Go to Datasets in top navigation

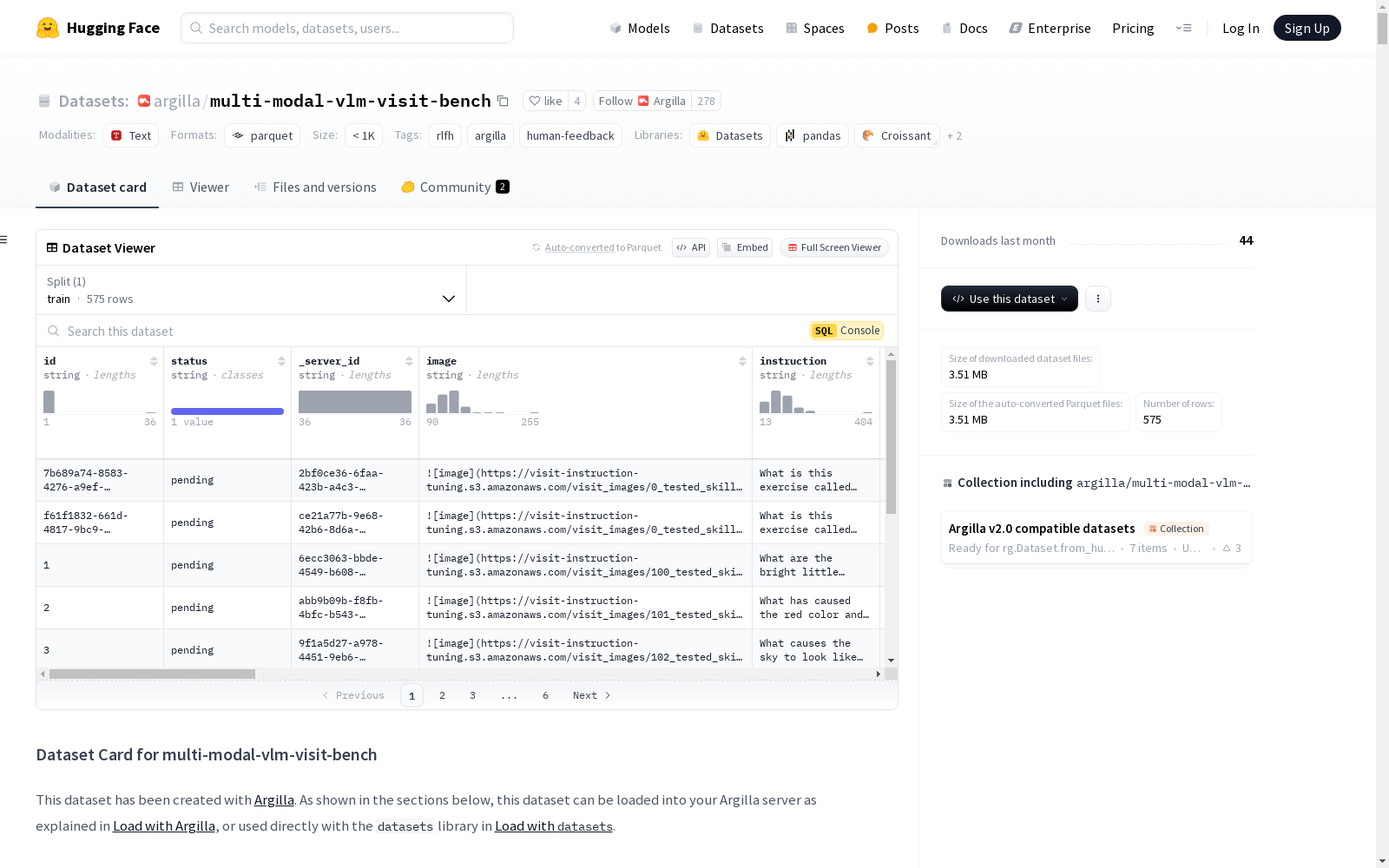727,28
